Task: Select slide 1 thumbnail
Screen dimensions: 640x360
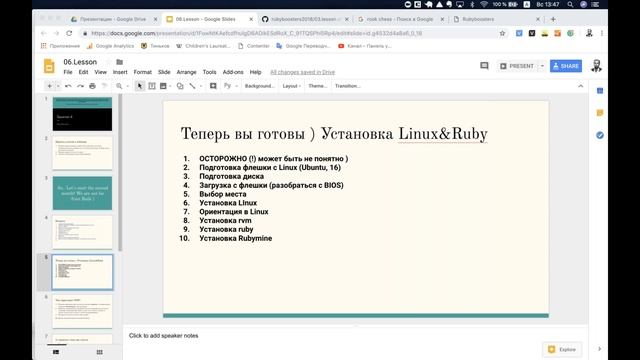Action: coord(82,114)
